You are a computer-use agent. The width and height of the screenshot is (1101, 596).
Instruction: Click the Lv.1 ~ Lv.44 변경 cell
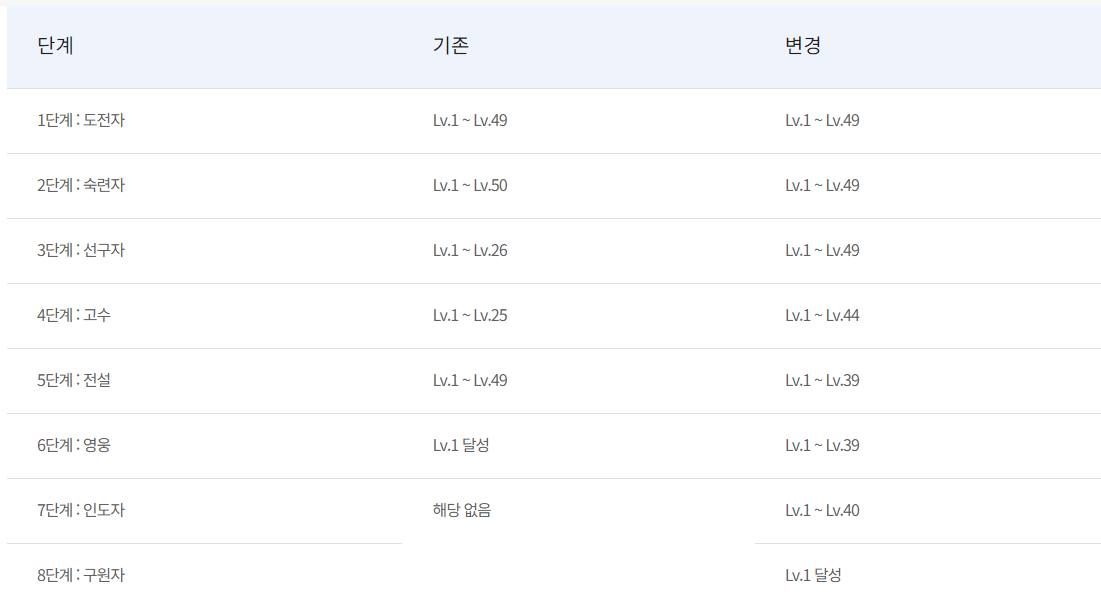click(822, 315)
